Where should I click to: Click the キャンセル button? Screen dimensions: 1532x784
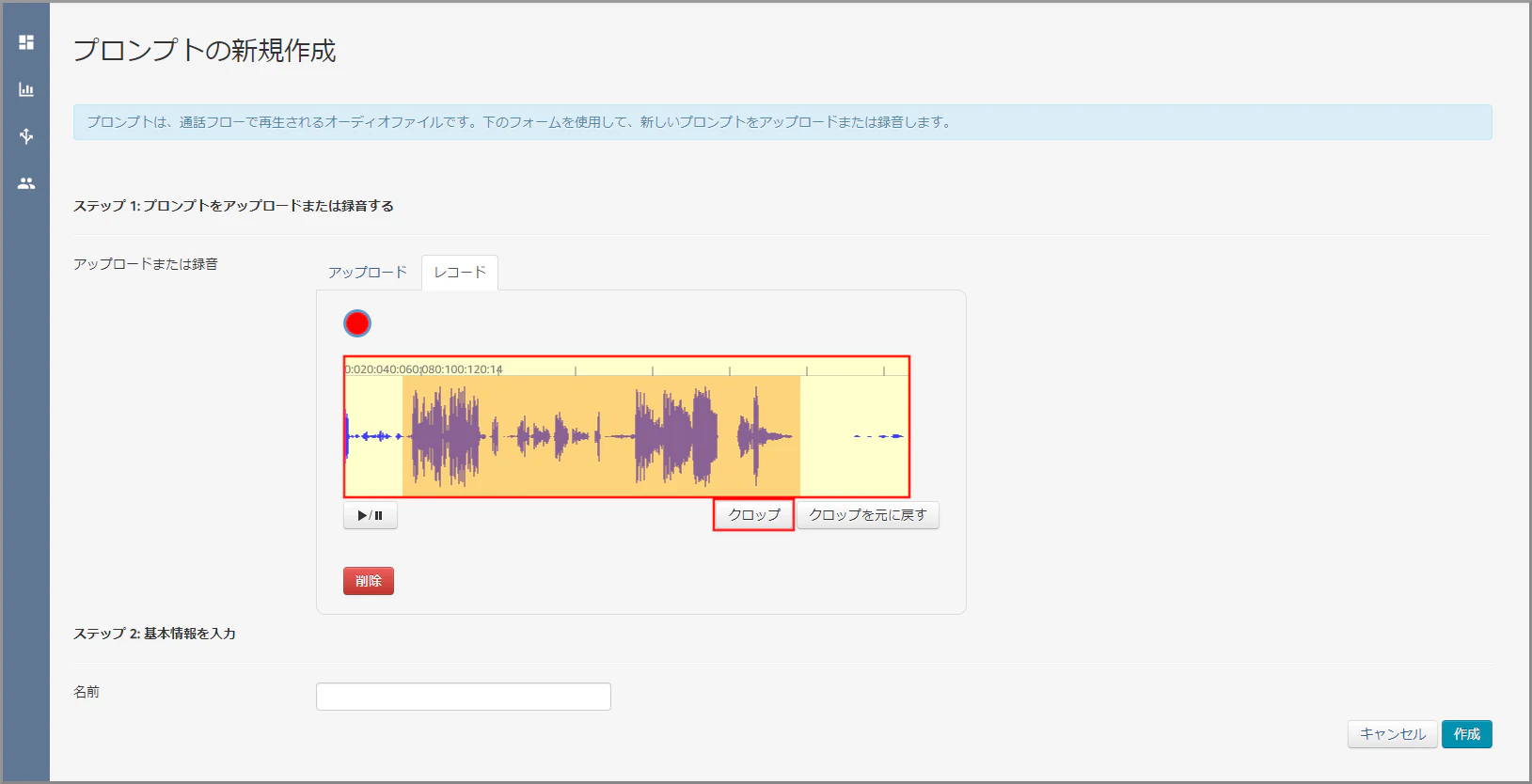[1393, 734]
